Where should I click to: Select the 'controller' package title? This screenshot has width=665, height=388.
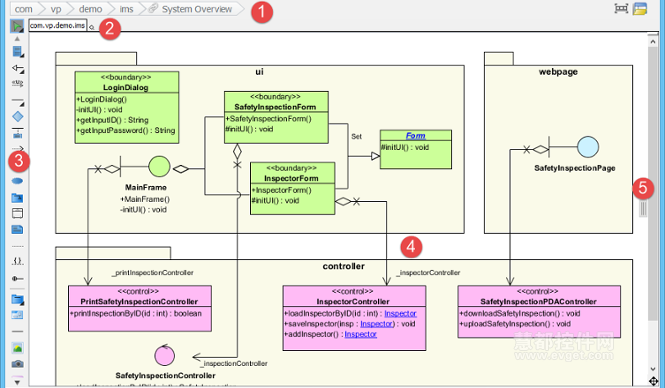click(344, 266)
